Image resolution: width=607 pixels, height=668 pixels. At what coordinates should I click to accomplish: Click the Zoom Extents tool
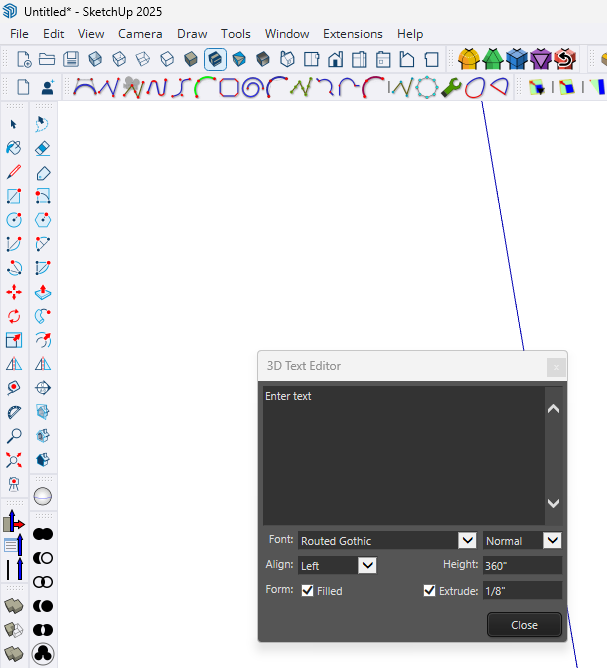tap(14, 460)
